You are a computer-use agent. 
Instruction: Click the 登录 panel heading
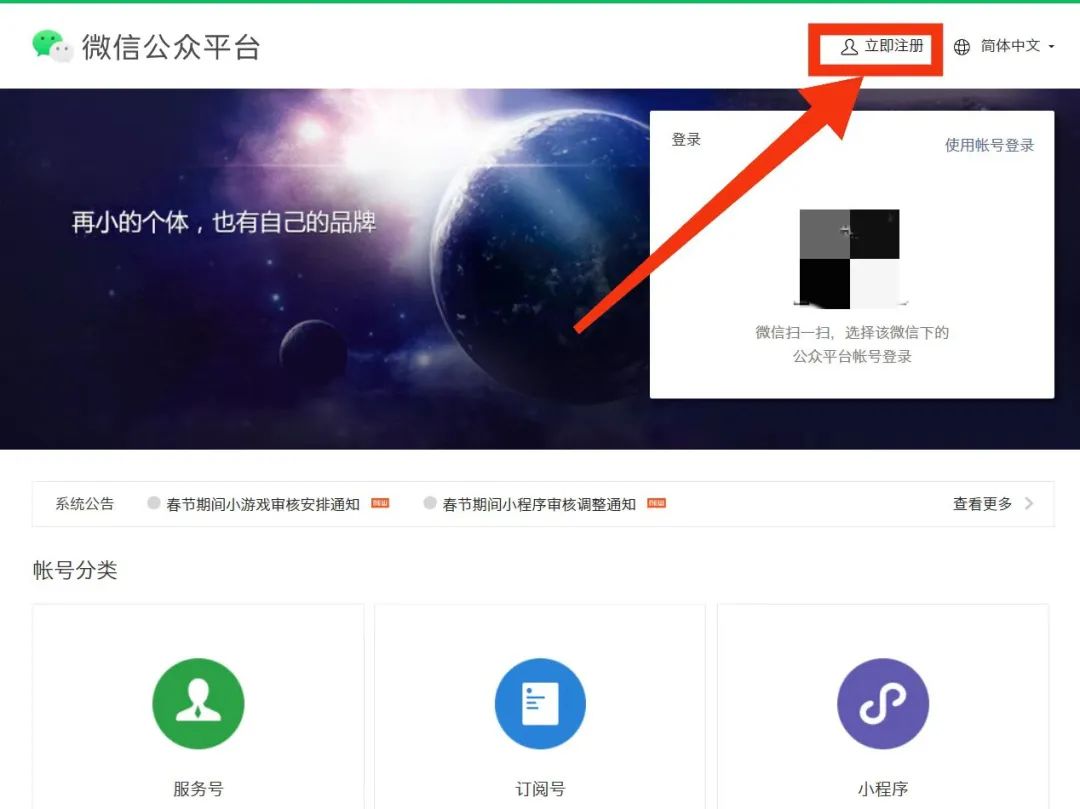coord(686,139)
